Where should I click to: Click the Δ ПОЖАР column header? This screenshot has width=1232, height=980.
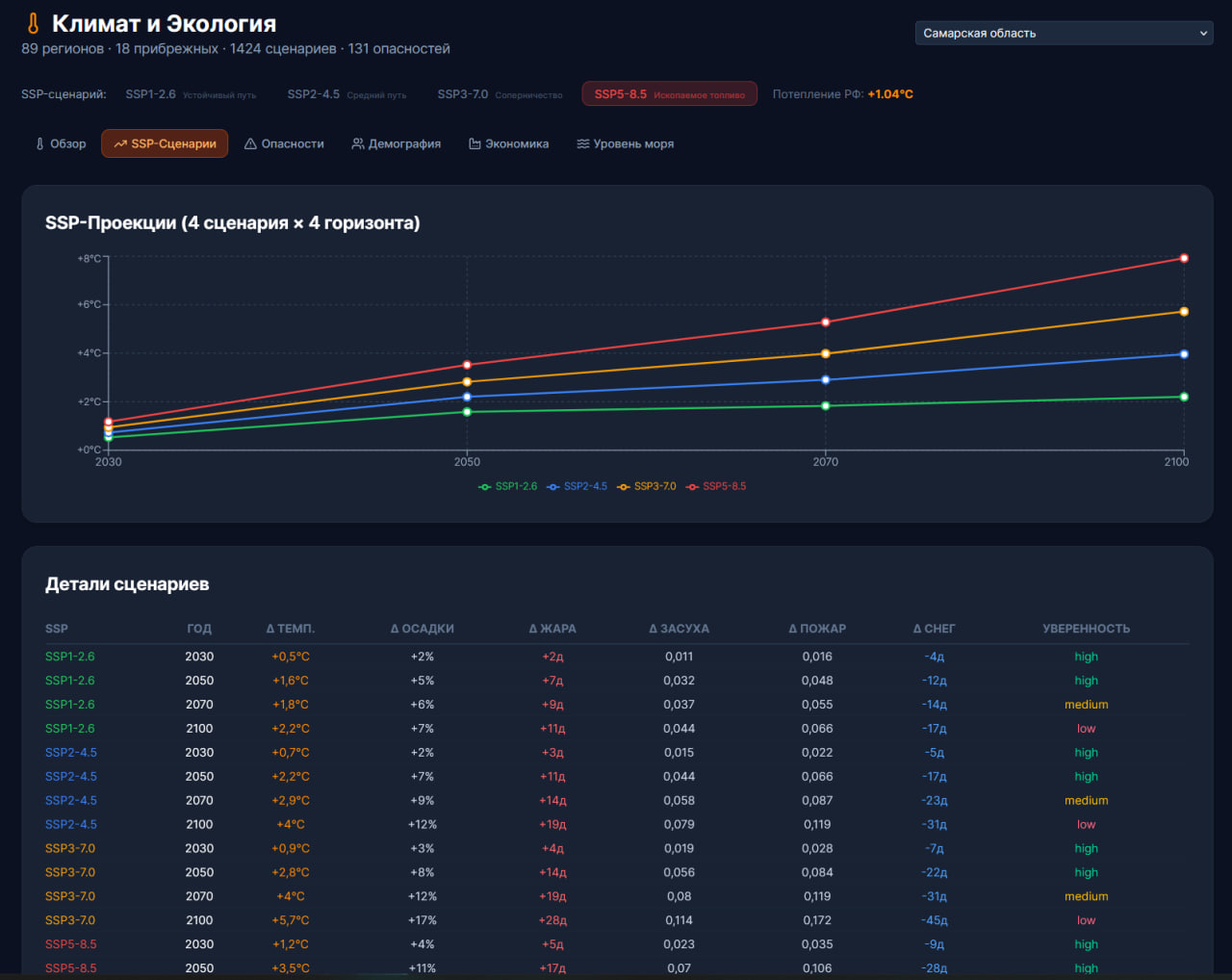pyautogui.click(x=817, y=629)
